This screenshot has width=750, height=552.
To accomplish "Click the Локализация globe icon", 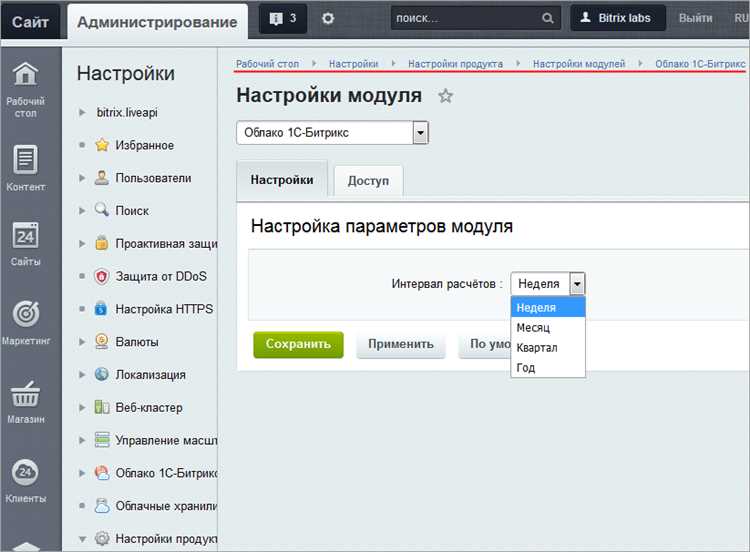I will click(101, 374).
